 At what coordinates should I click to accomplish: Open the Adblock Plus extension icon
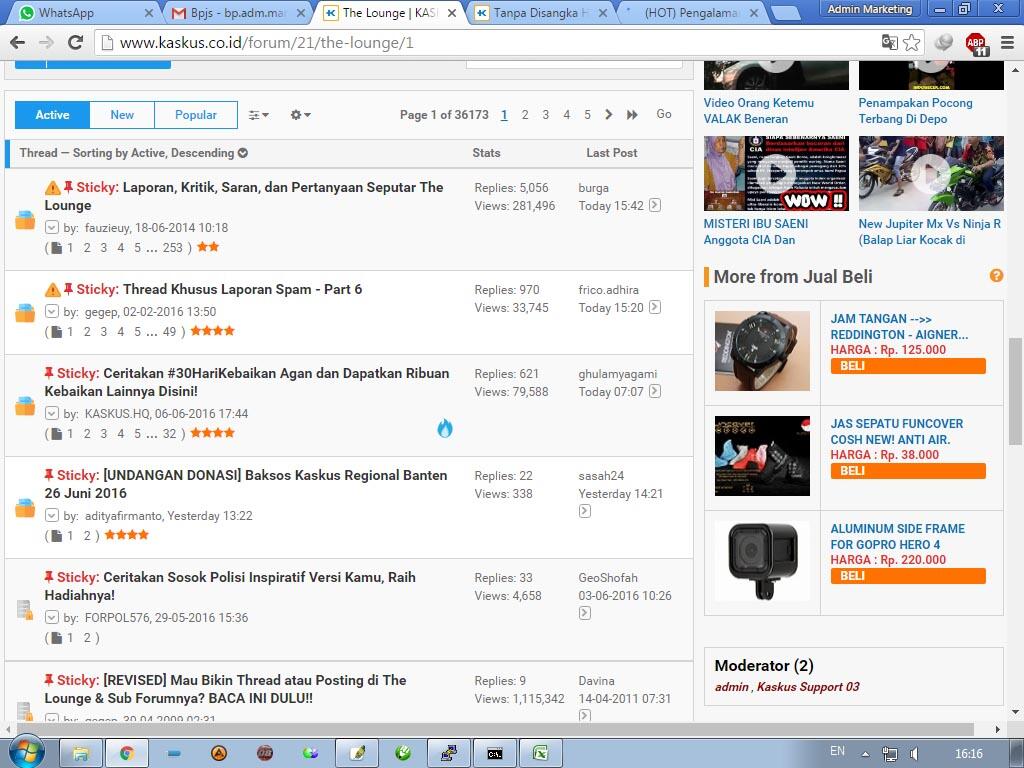pos(976,44)
